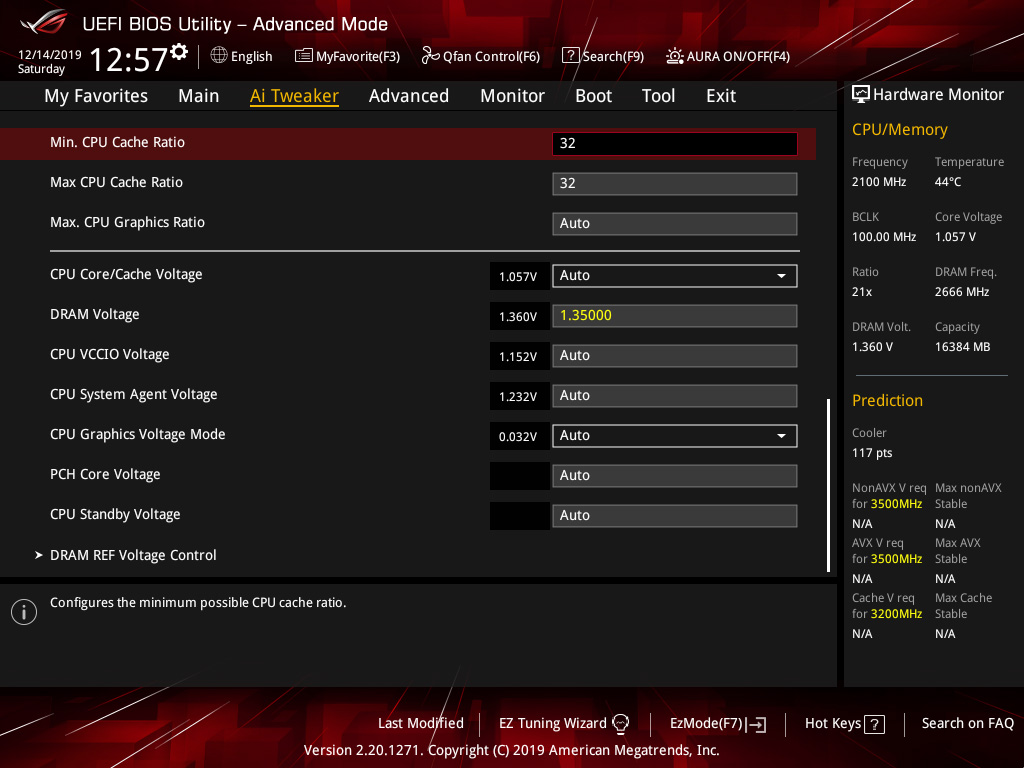Click the MyFavorite list icon
The width and height of the screenshot is (1024, 768).
pyautogui.click(x=304, y=56)
